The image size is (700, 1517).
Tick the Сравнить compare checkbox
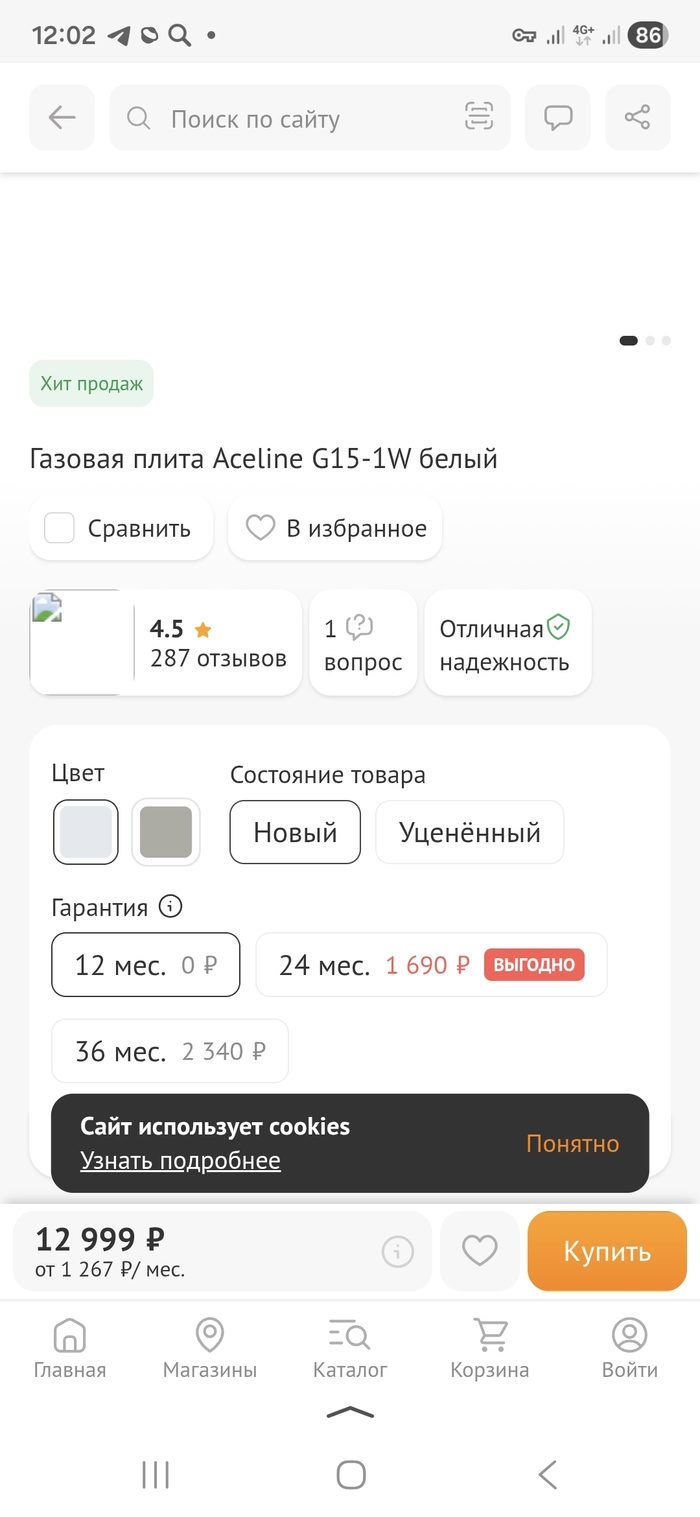pos(60,528)
